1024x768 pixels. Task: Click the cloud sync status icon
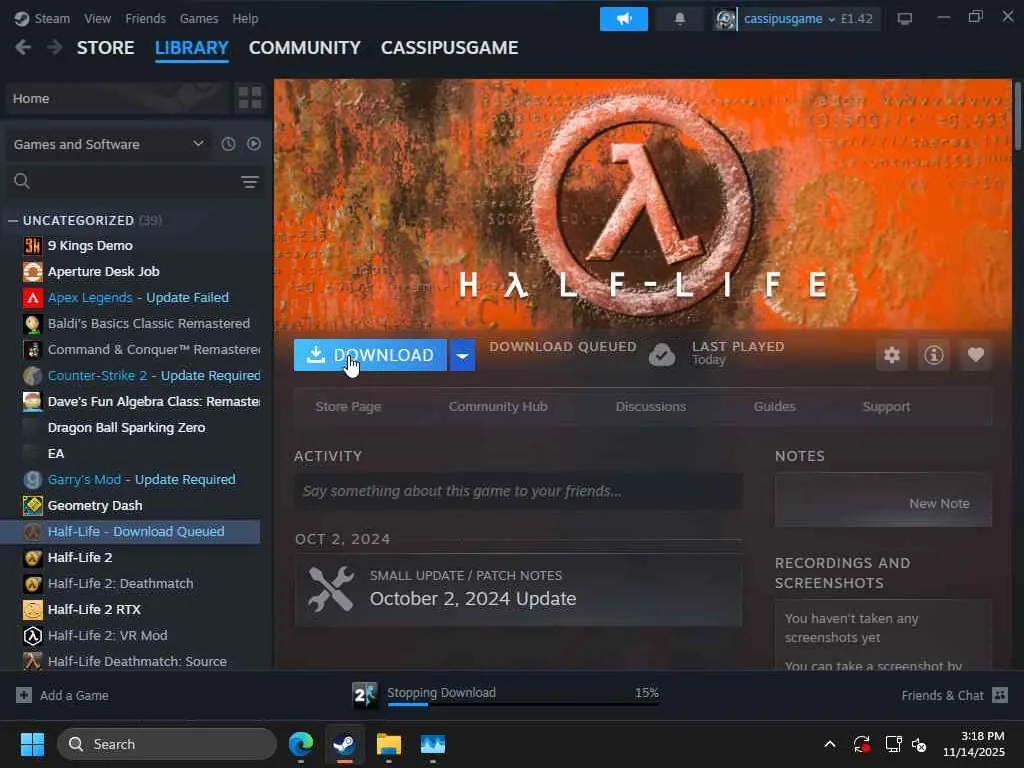(662, 355)
